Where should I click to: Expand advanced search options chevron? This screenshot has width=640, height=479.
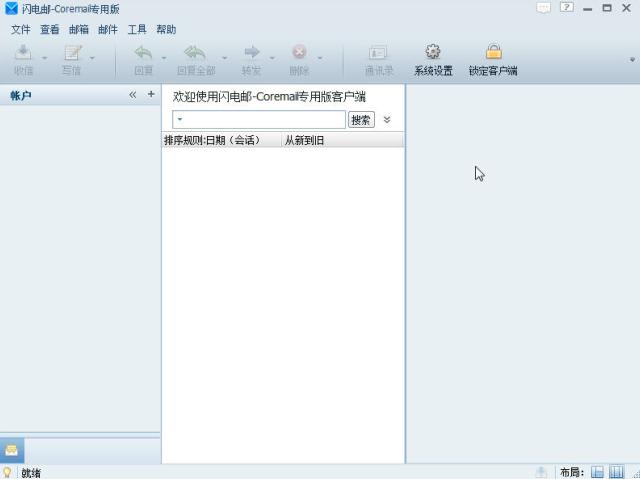click(387, 120)
